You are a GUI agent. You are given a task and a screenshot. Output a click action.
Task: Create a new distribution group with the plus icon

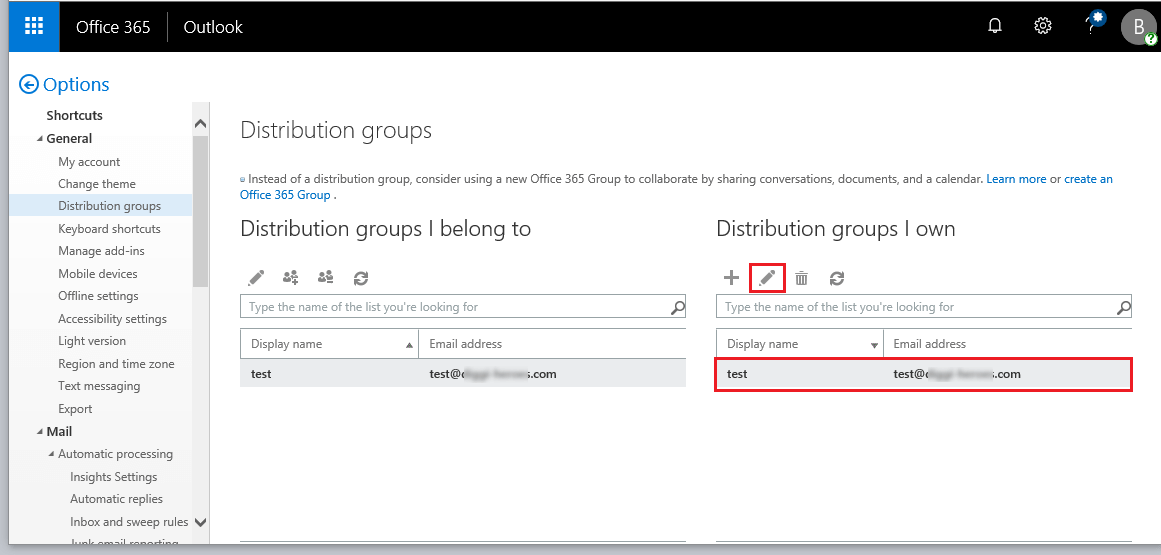(x=731, y=278)
